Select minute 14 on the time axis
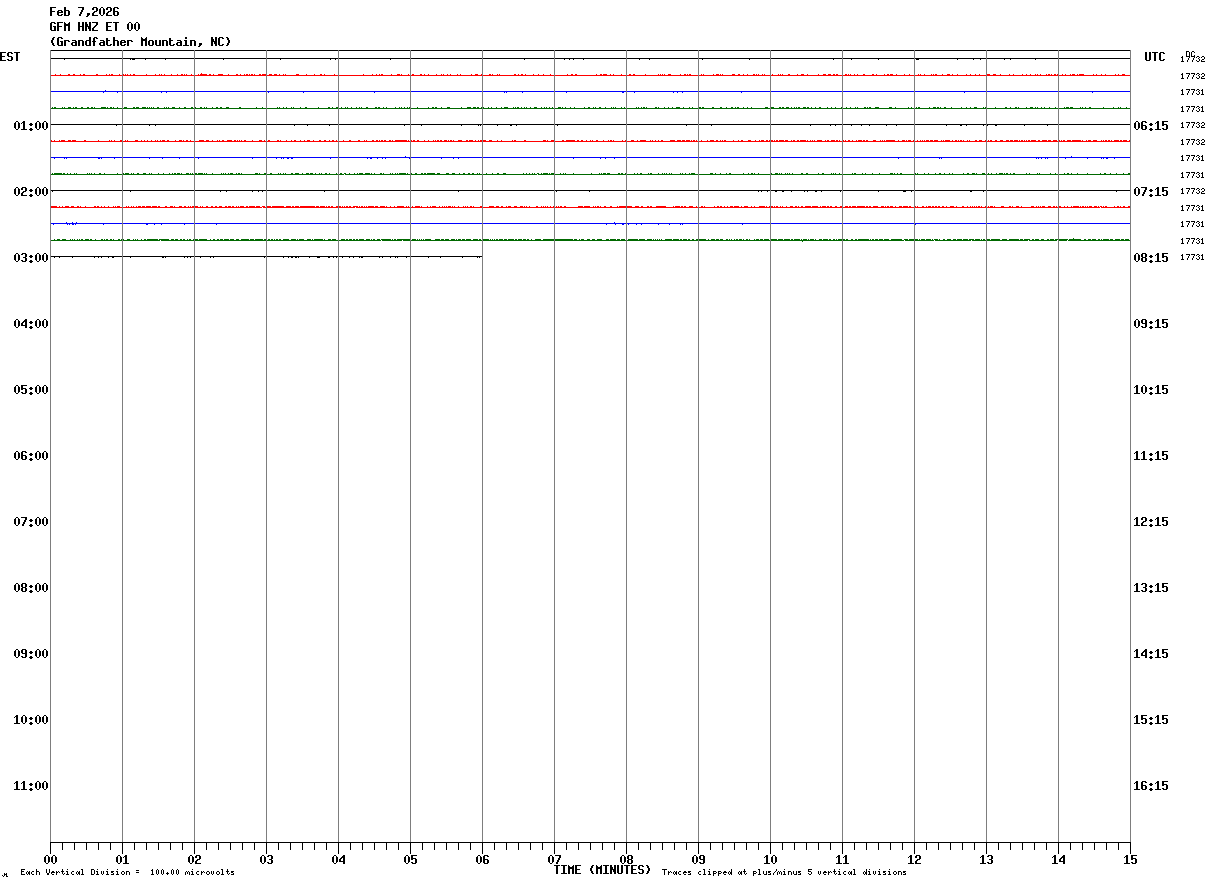The image size is (1210, 886). click(x=1058, y=859)
